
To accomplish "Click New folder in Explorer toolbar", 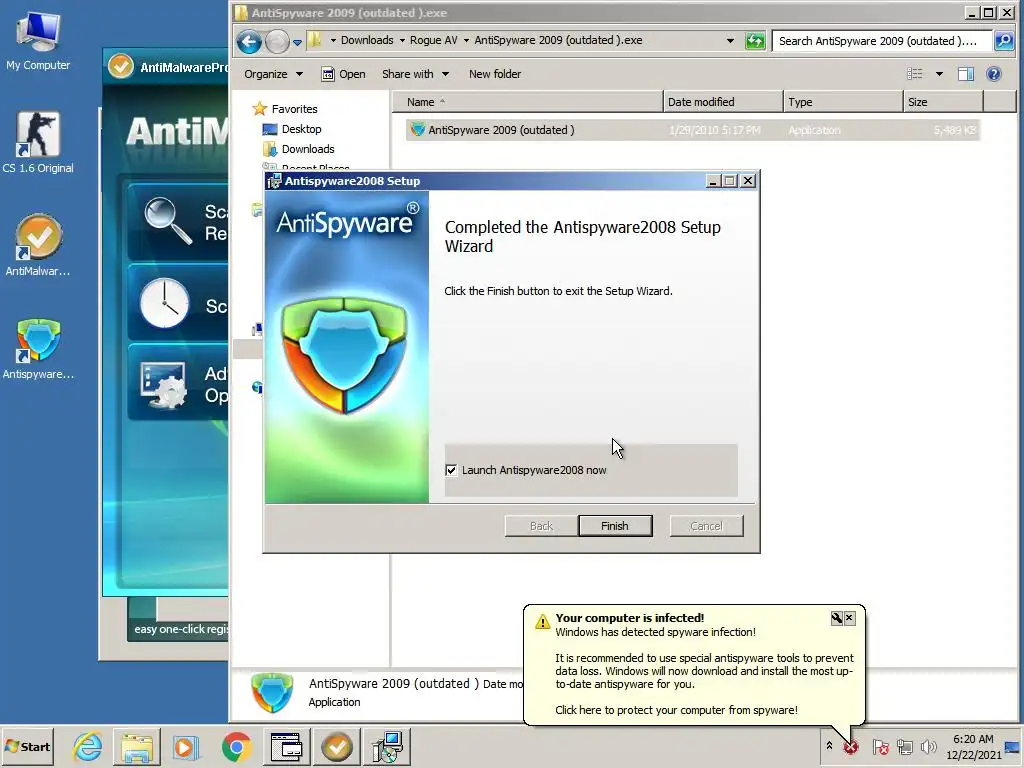I will click(495, 74).
